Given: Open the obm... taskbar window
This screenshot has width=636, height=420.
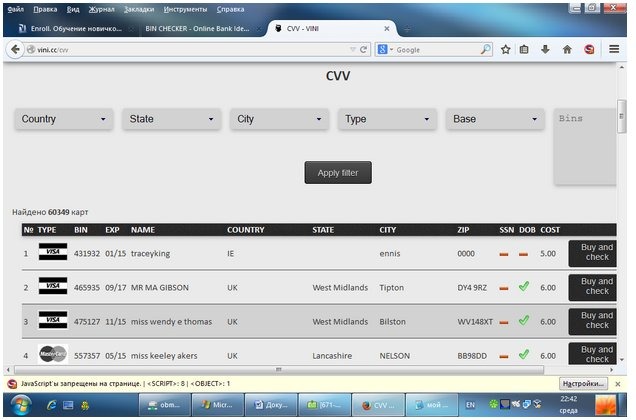Looking at the screenshot, I should 164,405.
